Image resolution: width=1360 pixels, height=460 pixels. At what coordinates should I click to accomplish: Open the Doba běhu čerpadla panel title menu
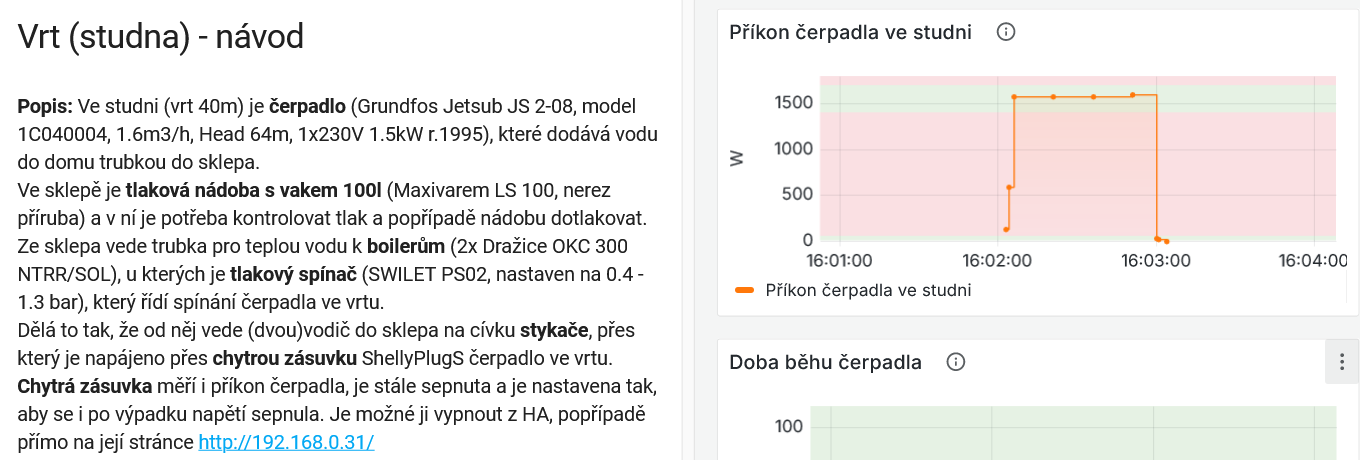coord(825,362)
